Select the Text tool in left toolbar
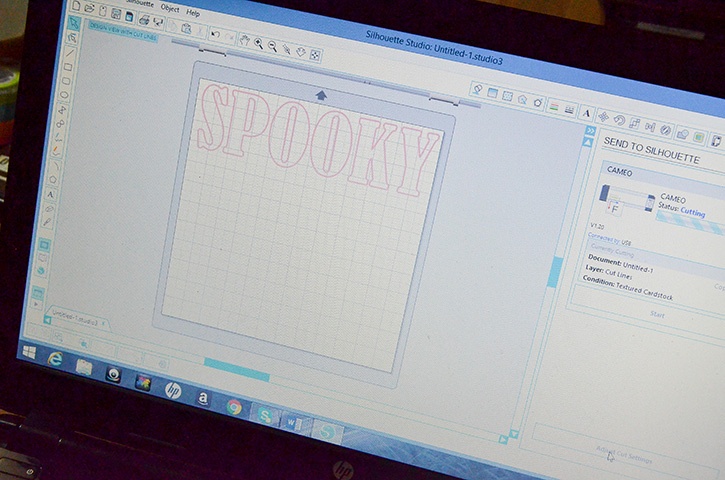725x480 pixels. point(50,194)
